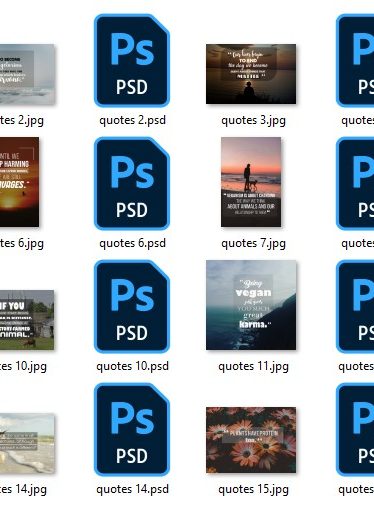Select the cut-off PSD icon right of quotes 11.jpg
This screenshot has width=374, height=507.
click(355, 306)
